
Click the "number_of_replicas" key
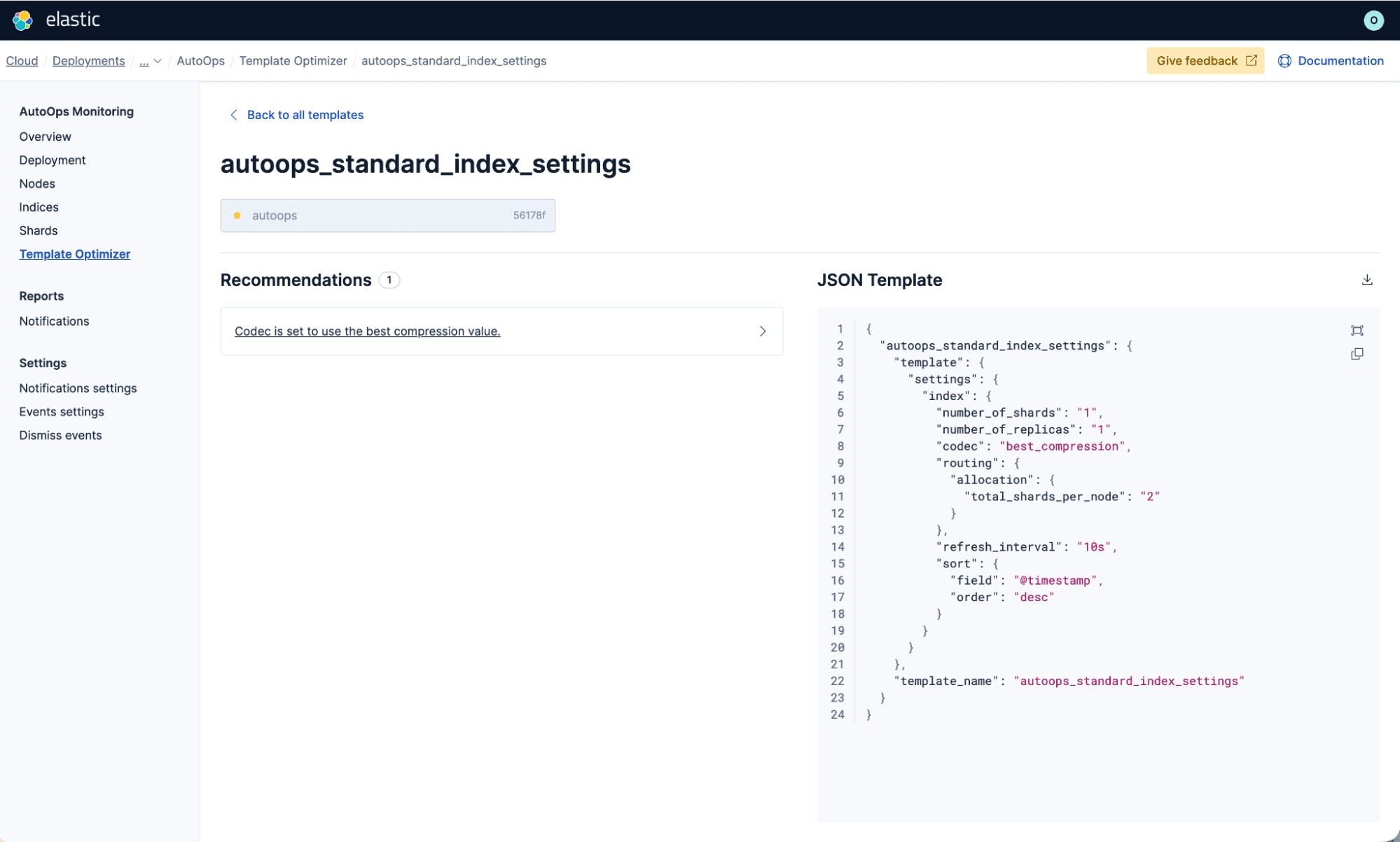pyautogui.click(x=1006, y=429)
